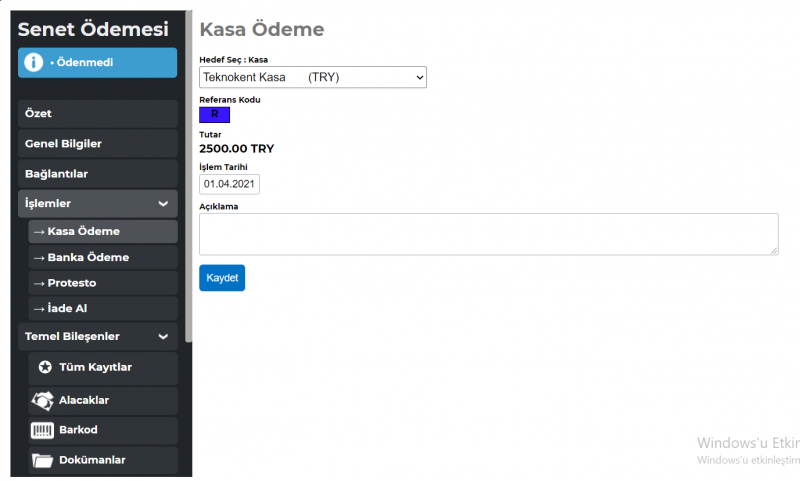Choose the Protesto operation
The height and width of the screenshot is (481, 800).
pos(103,283)
